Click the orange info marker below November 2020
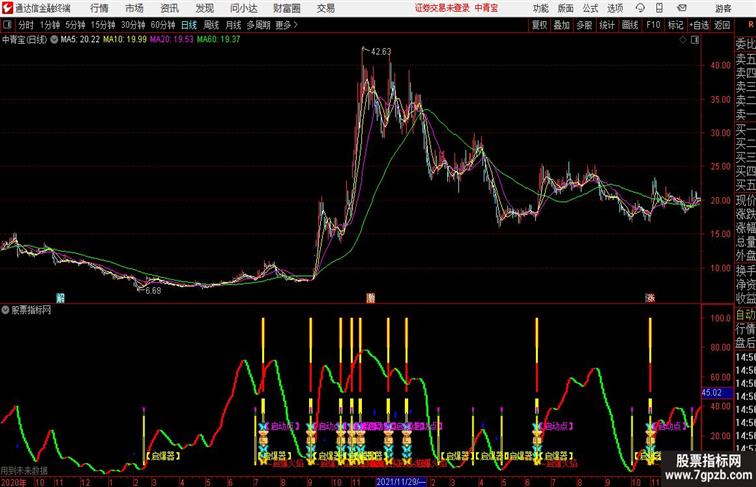 coord(370,298)
